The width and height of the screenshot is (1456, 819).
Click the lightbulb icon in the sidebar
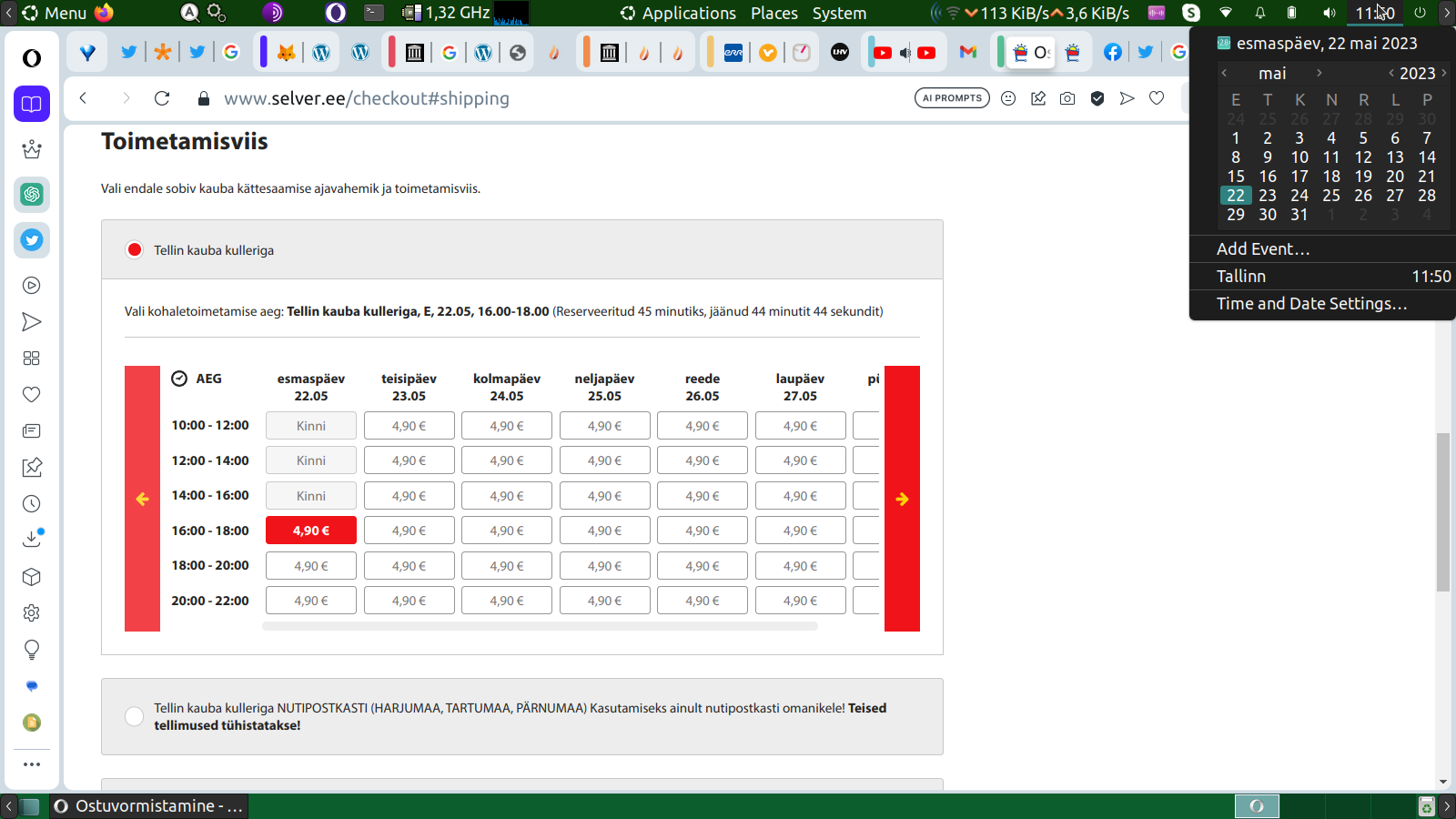click(32, 650)
